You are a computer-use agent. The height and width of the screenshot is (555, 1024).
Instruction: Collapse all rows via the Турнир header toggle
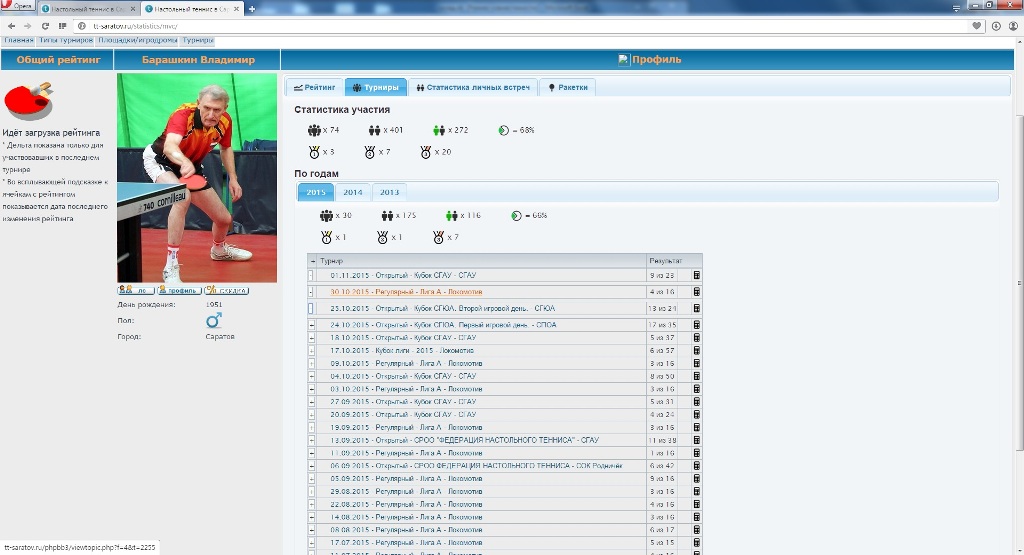point(313,261)
